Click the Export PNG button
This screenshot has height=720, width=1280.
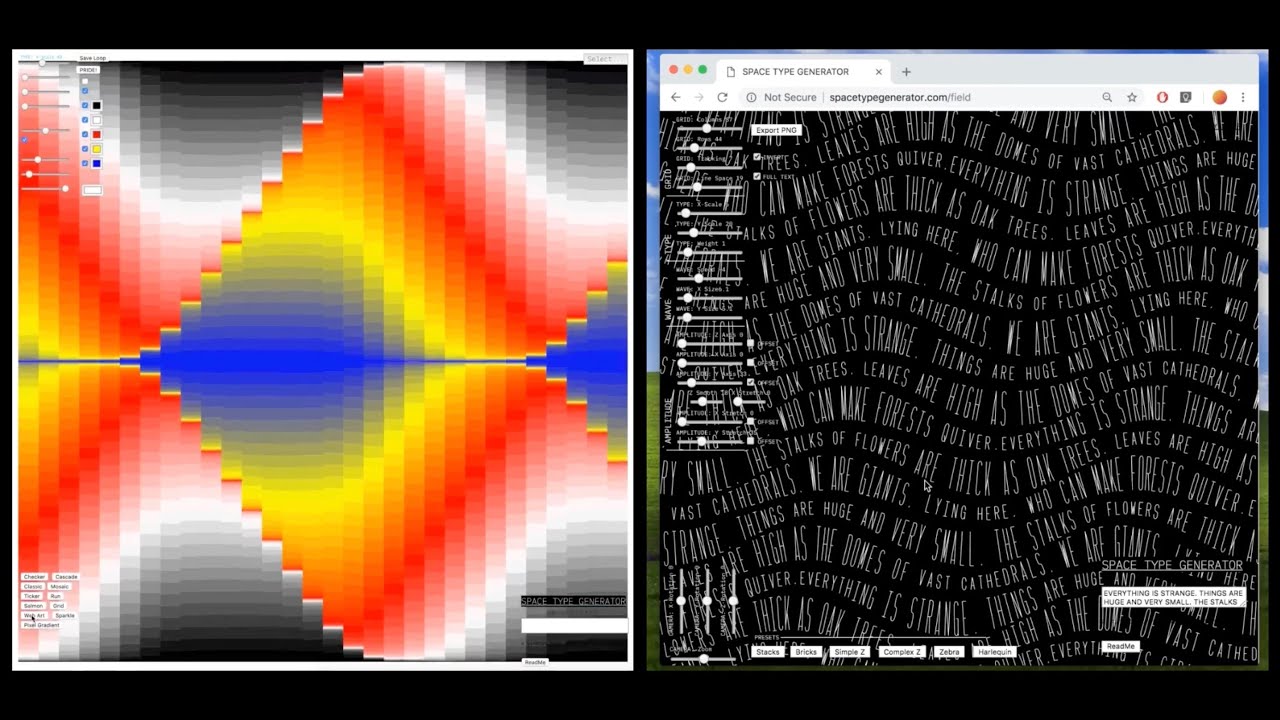coord(777,130)
